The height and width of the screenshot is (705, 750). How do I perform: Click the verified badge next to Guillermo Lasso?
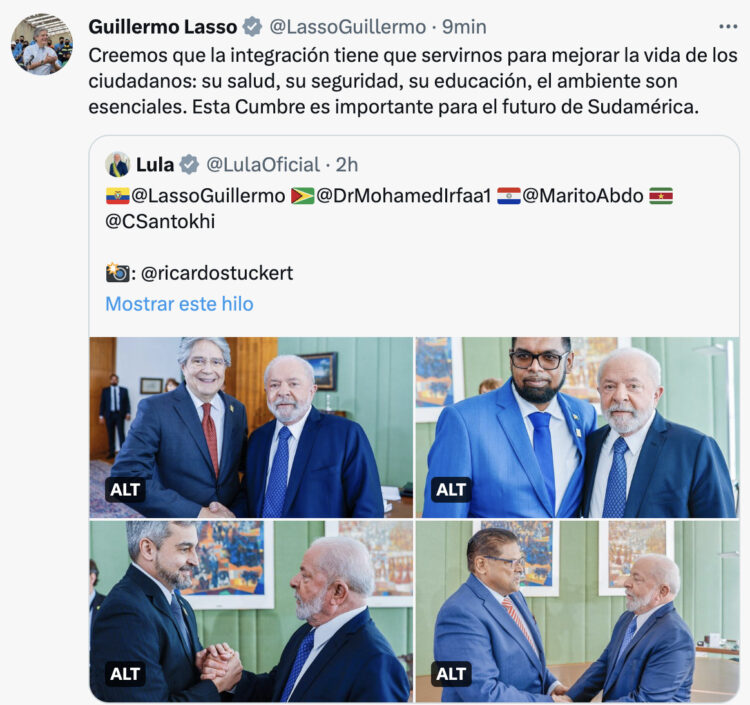pos(252,27)
